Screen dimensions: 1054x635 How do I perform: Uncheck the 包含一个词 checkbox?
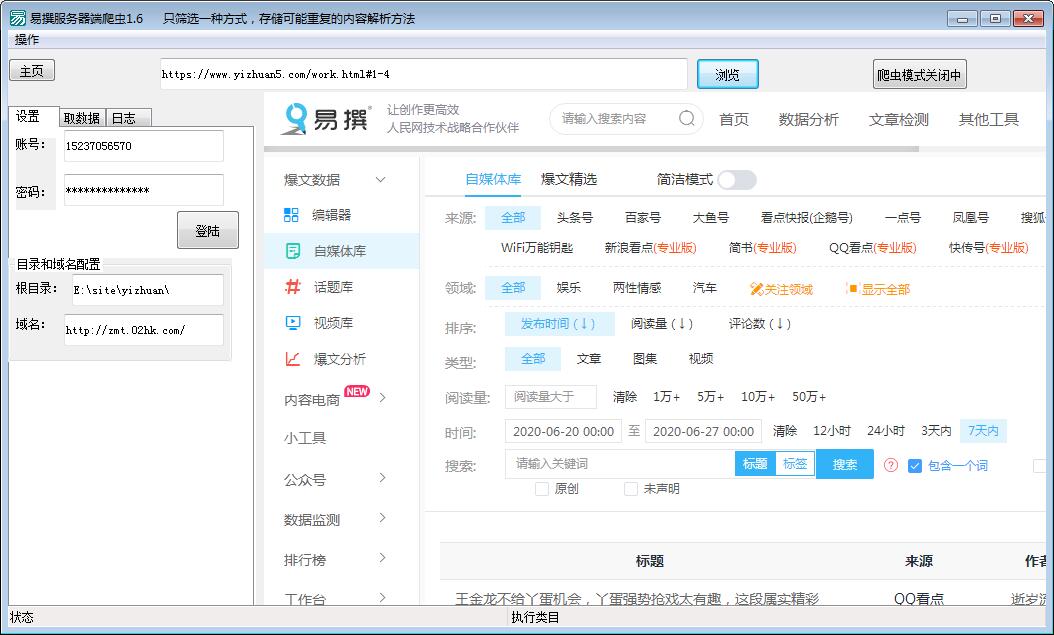point(914,465)
